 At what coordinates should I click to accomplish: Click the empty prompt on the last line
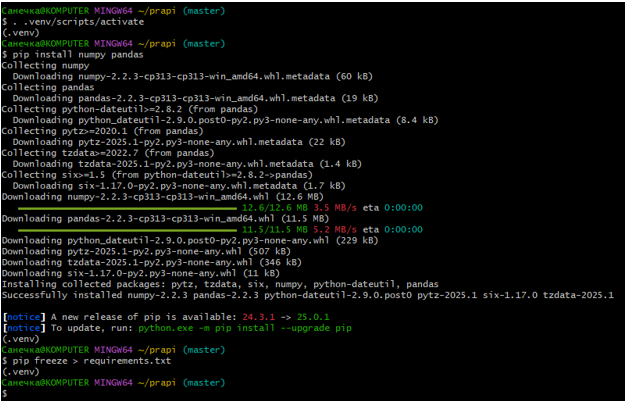(5, 393)
